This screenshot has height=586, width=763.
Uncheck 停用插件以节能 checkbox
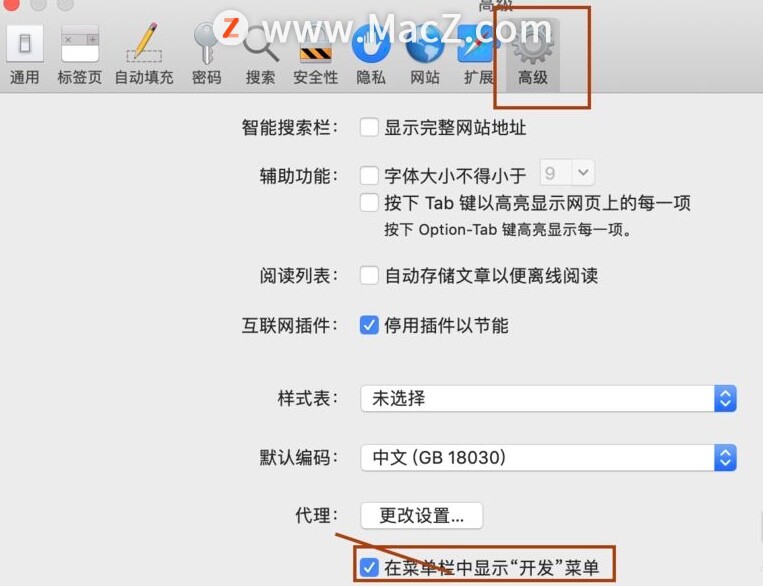(x=369, y=325)
